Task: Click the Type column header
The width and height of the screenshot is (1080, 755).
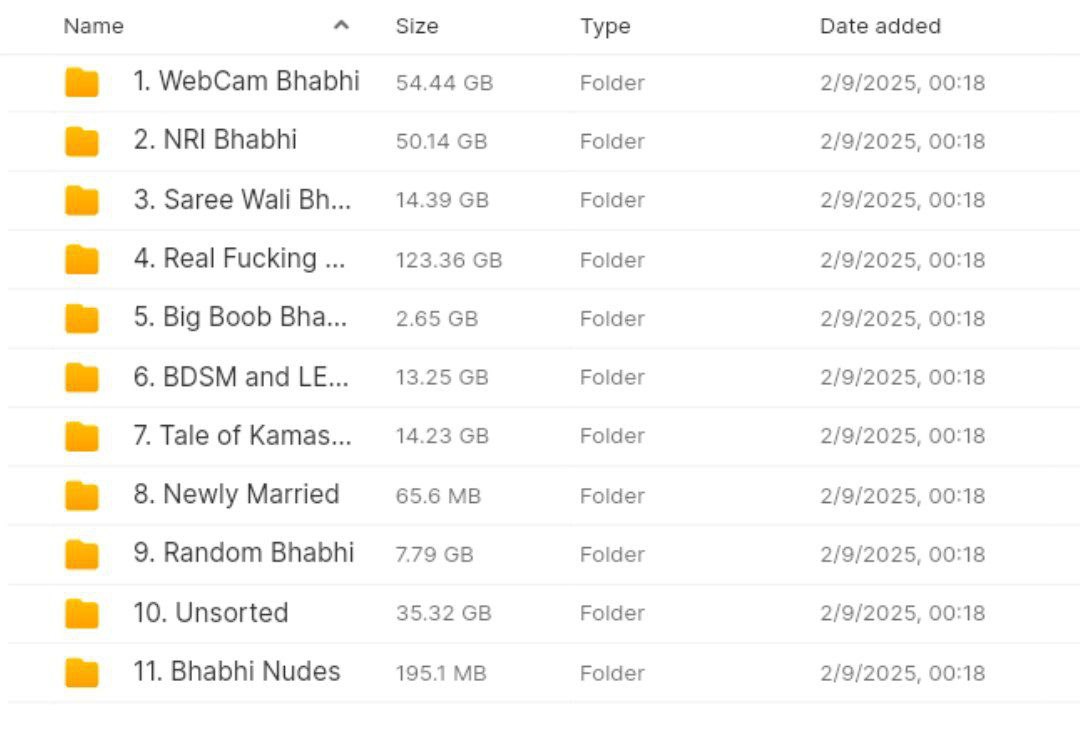Action: [x=603, y=26]
